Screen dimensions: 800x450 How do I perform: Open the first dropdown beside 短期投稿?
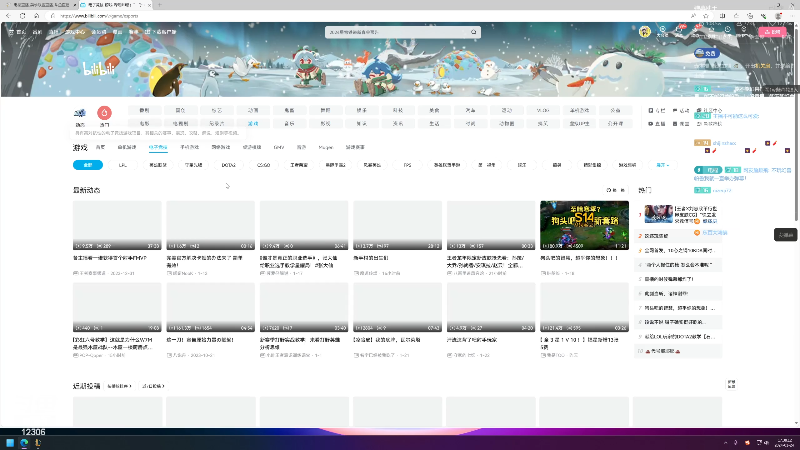119,386
